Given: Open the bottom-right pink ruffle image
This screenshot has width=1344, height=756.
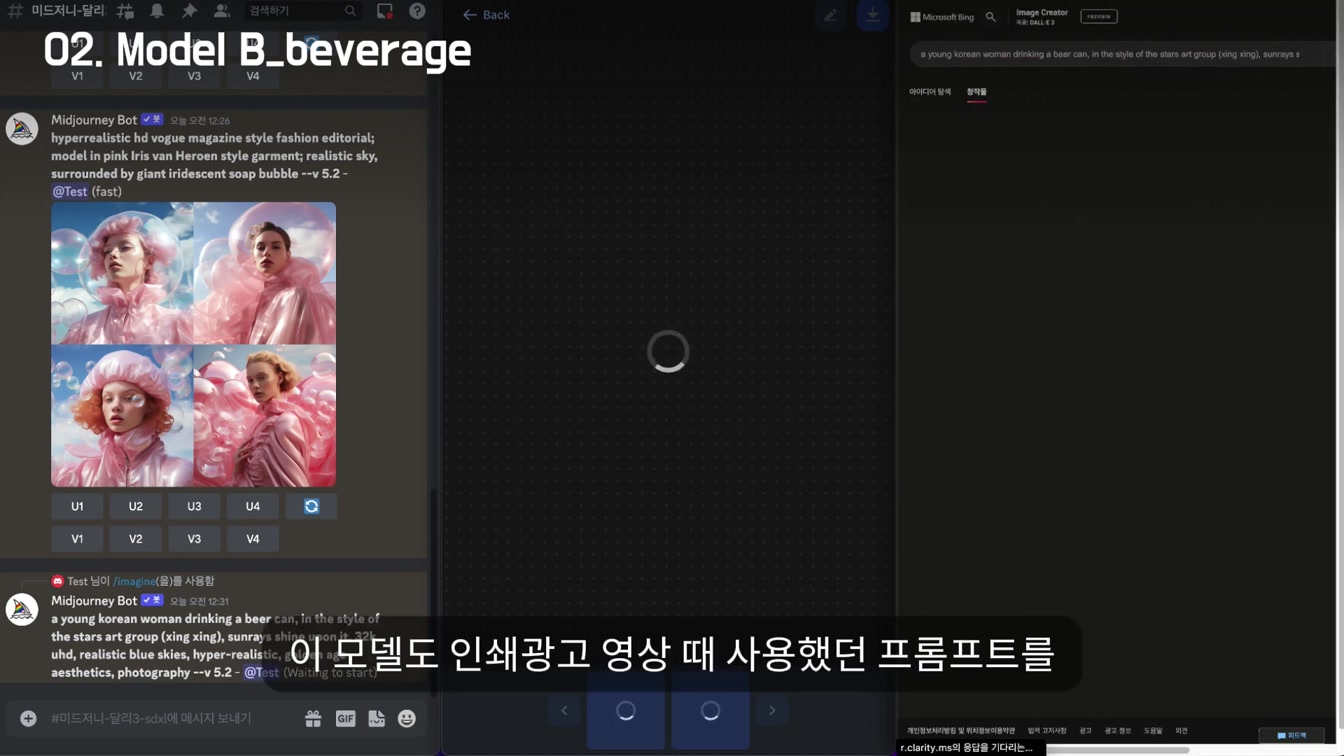Looking at the screenshot, I should click(265, 416).
